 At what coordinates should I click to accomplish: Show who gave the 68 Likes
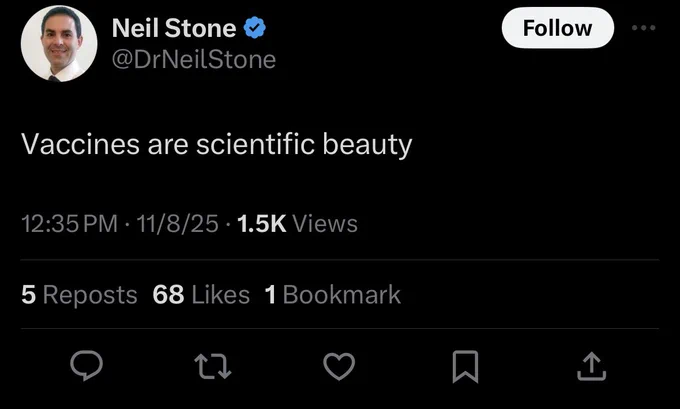pos(200,295)
